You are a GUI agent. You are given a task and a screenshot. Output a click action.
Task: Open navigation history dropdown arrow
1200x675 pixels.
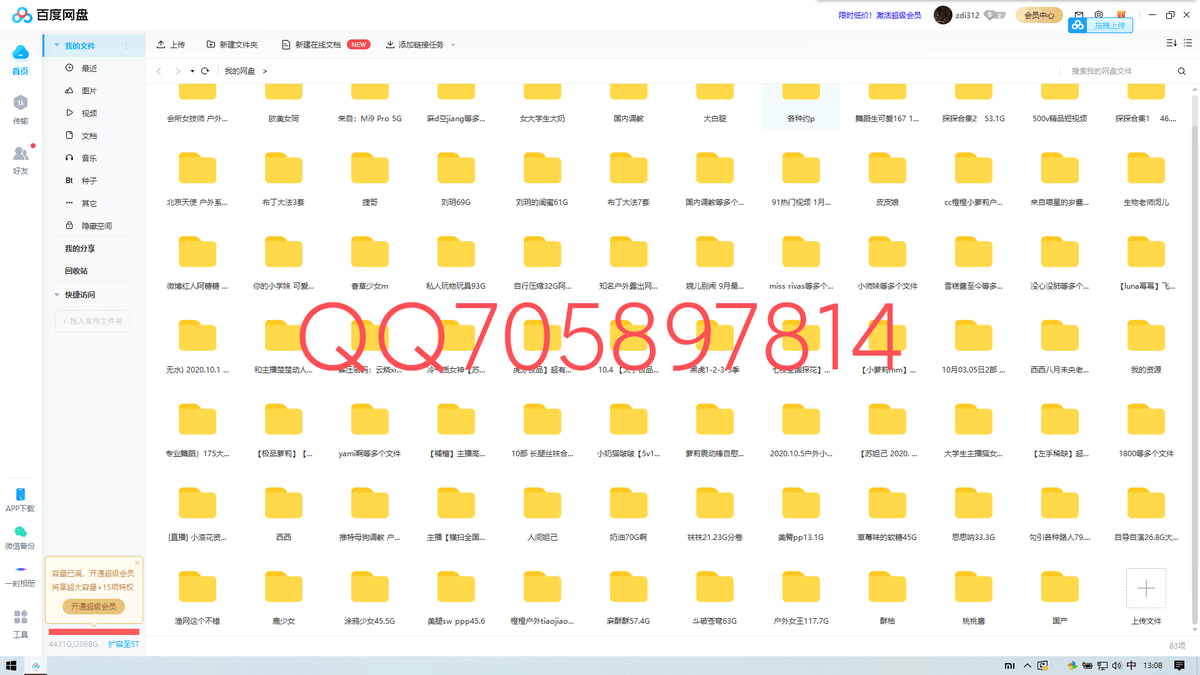pyautogui.click(x=192, y=71)
